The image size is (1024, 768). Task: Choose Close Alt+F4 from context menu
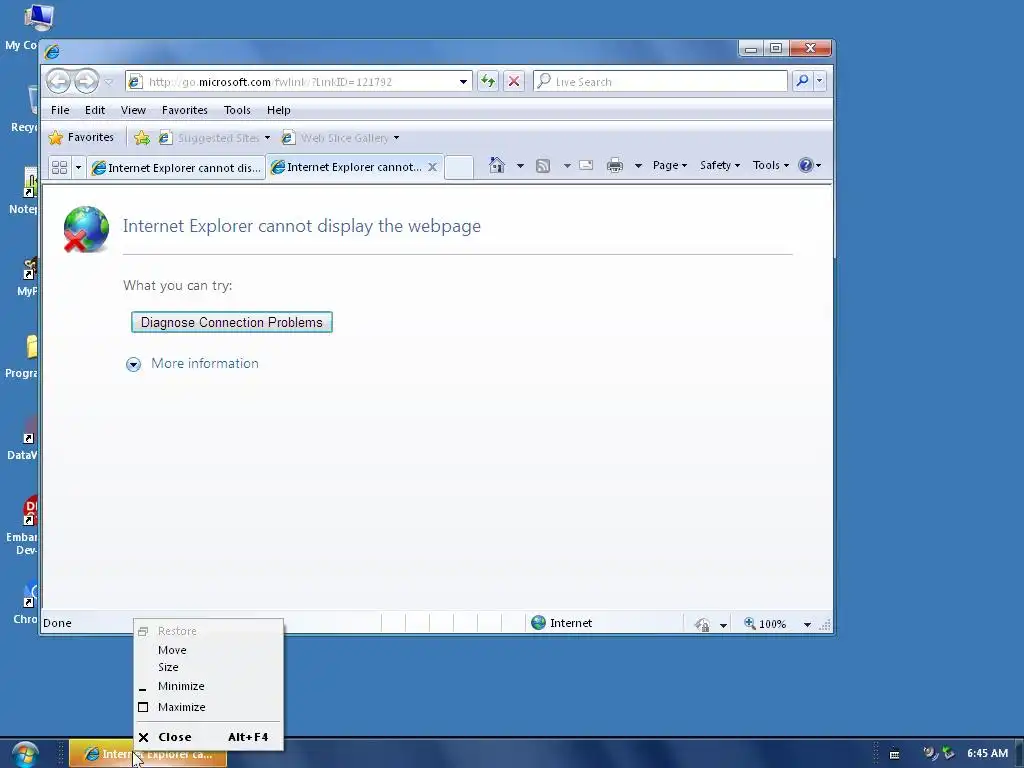208,737
